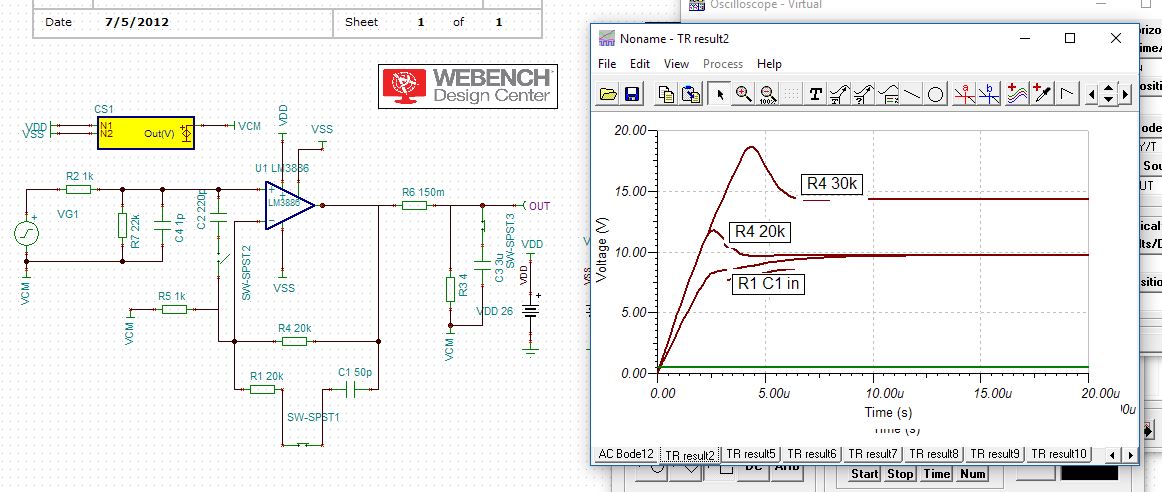Image resolution: width=1162 pixels, height=492 pixels.
Task: Select the yellow CS1 source block
Action: coord(145,133)
